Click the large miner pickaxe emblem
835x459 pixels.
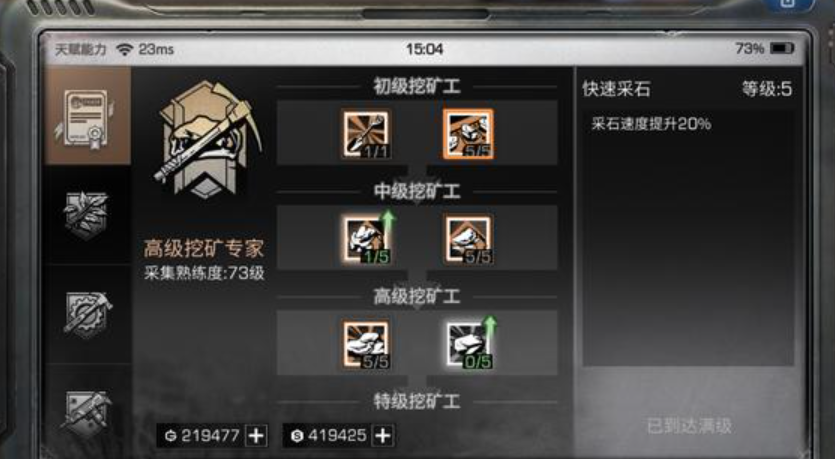coord(208,138)
